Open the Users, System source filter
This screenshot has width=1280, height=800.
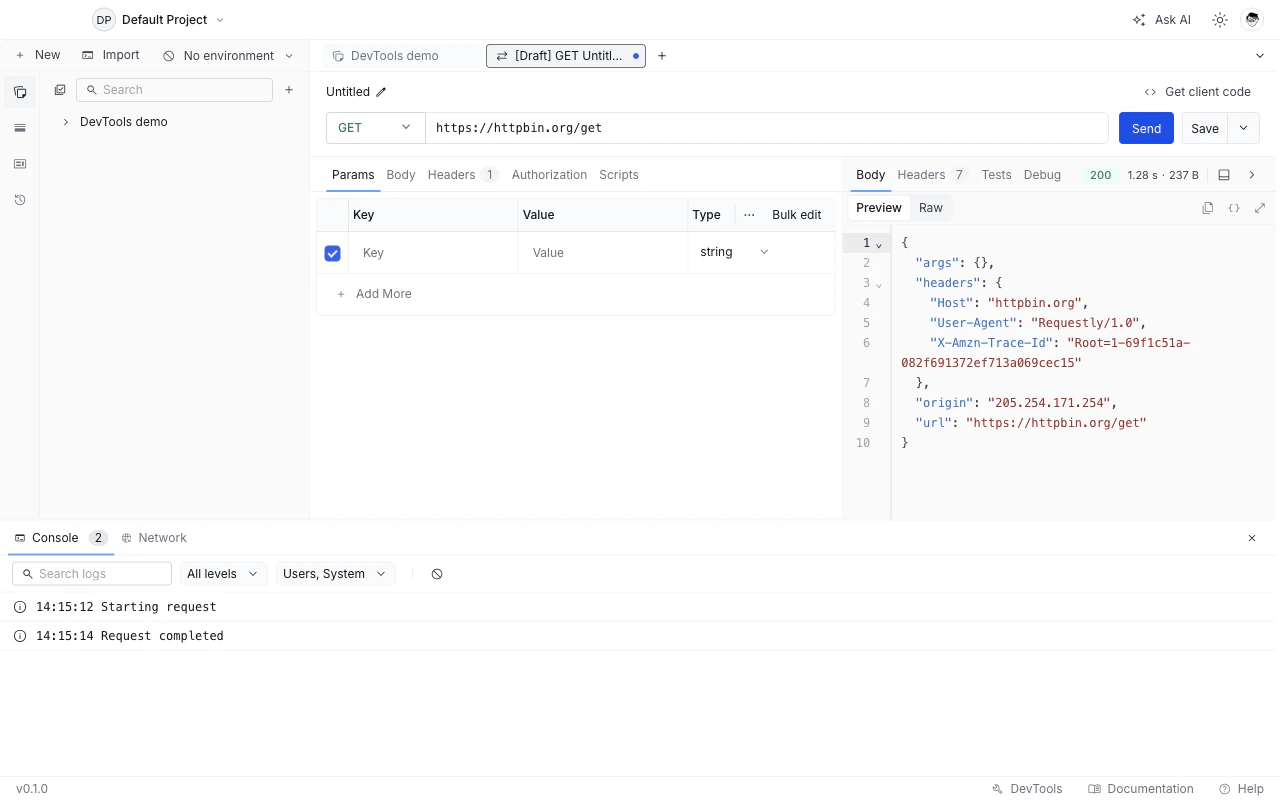pos(335,574)
